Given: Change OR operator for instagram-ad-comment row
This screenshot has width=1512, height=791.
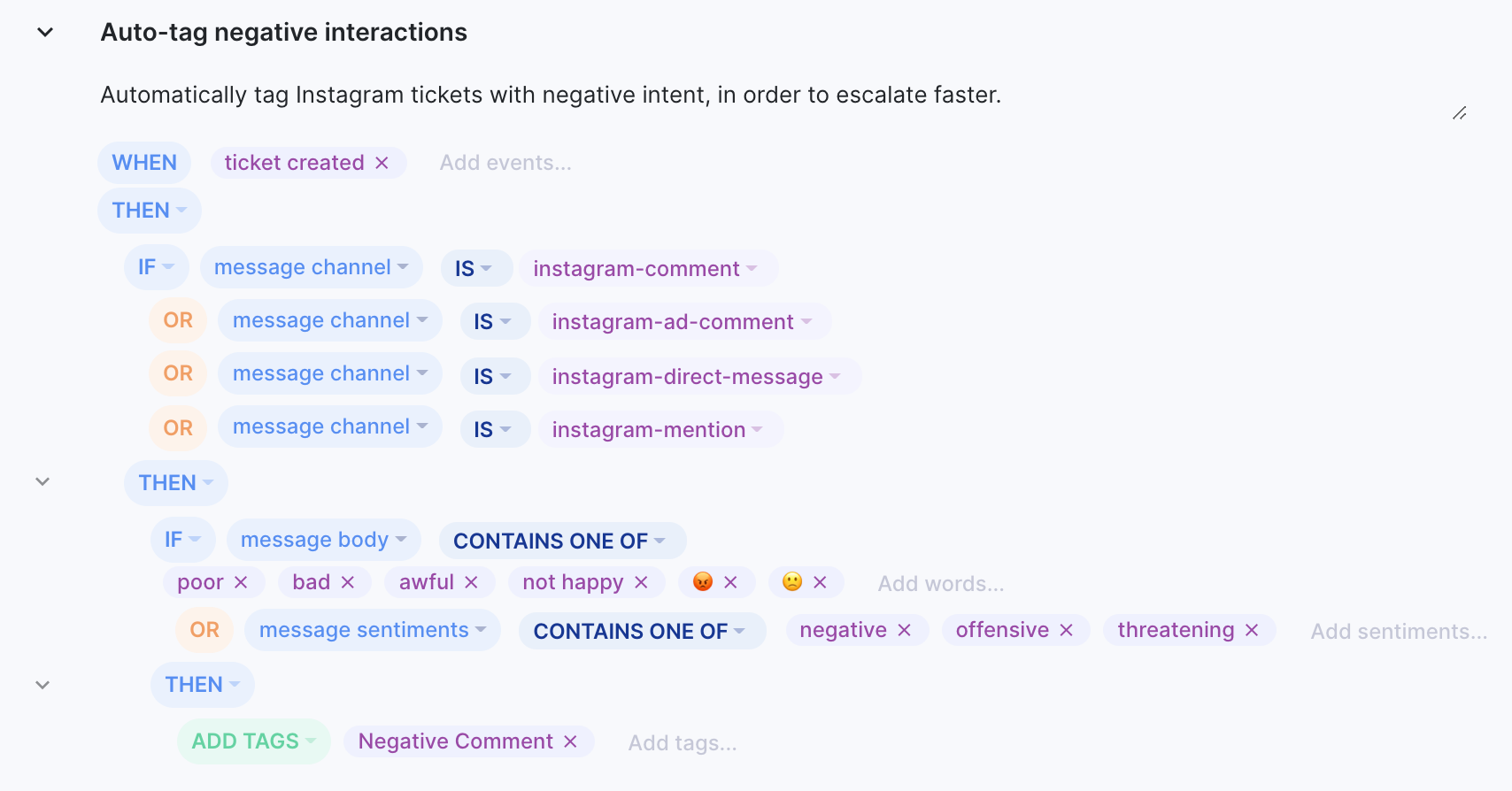Looking at the screenshot, I should click(178, 320).
